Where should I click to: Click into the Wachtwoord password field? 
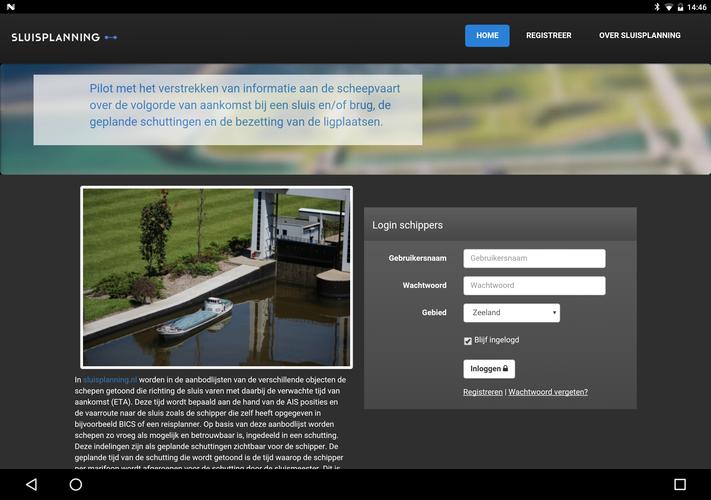coord(534,285)
